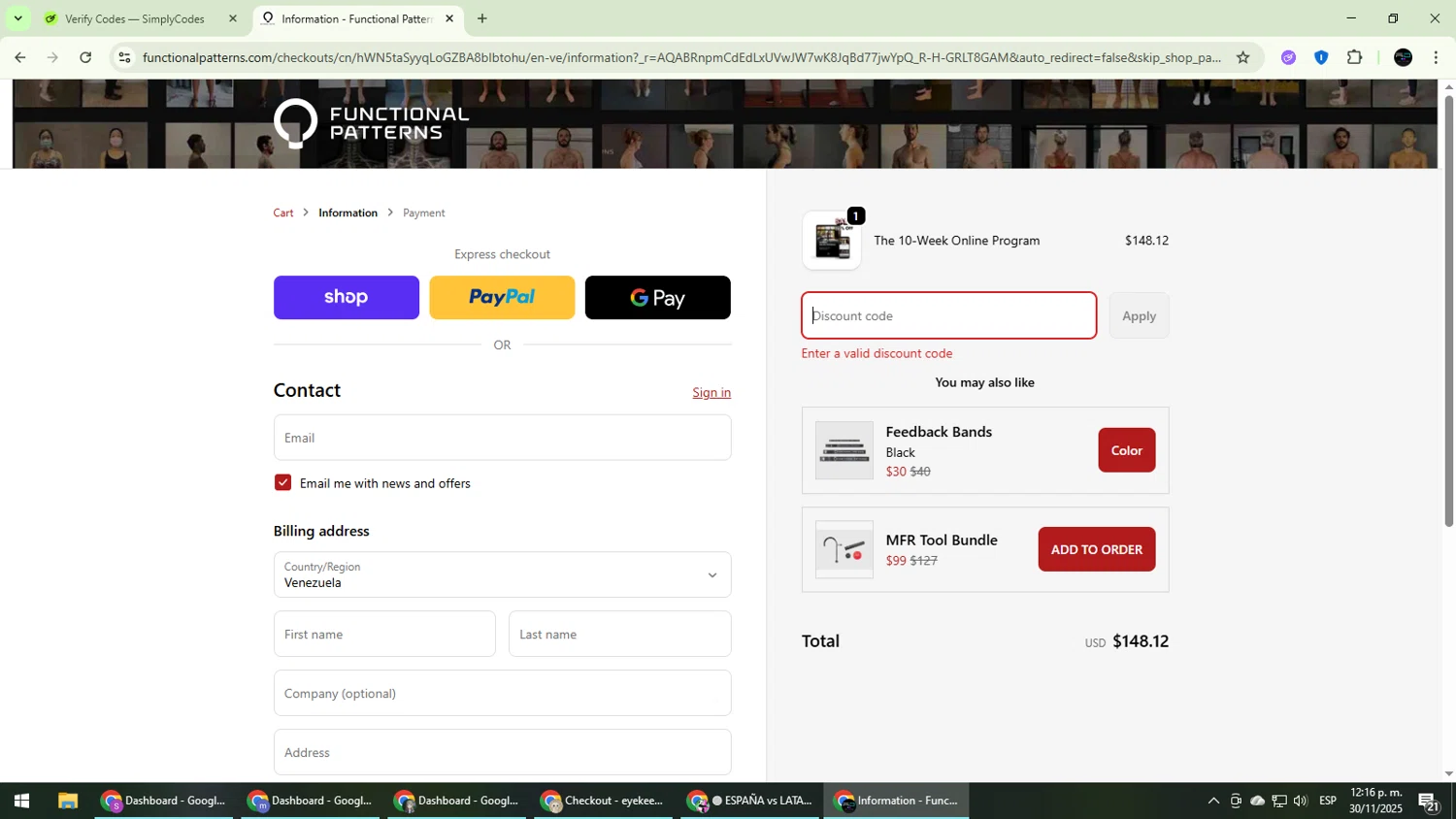Viewport: 1456px width, 819px height.
Task: Expand the Country/Region dropdown
Action: tap(502, 574)
